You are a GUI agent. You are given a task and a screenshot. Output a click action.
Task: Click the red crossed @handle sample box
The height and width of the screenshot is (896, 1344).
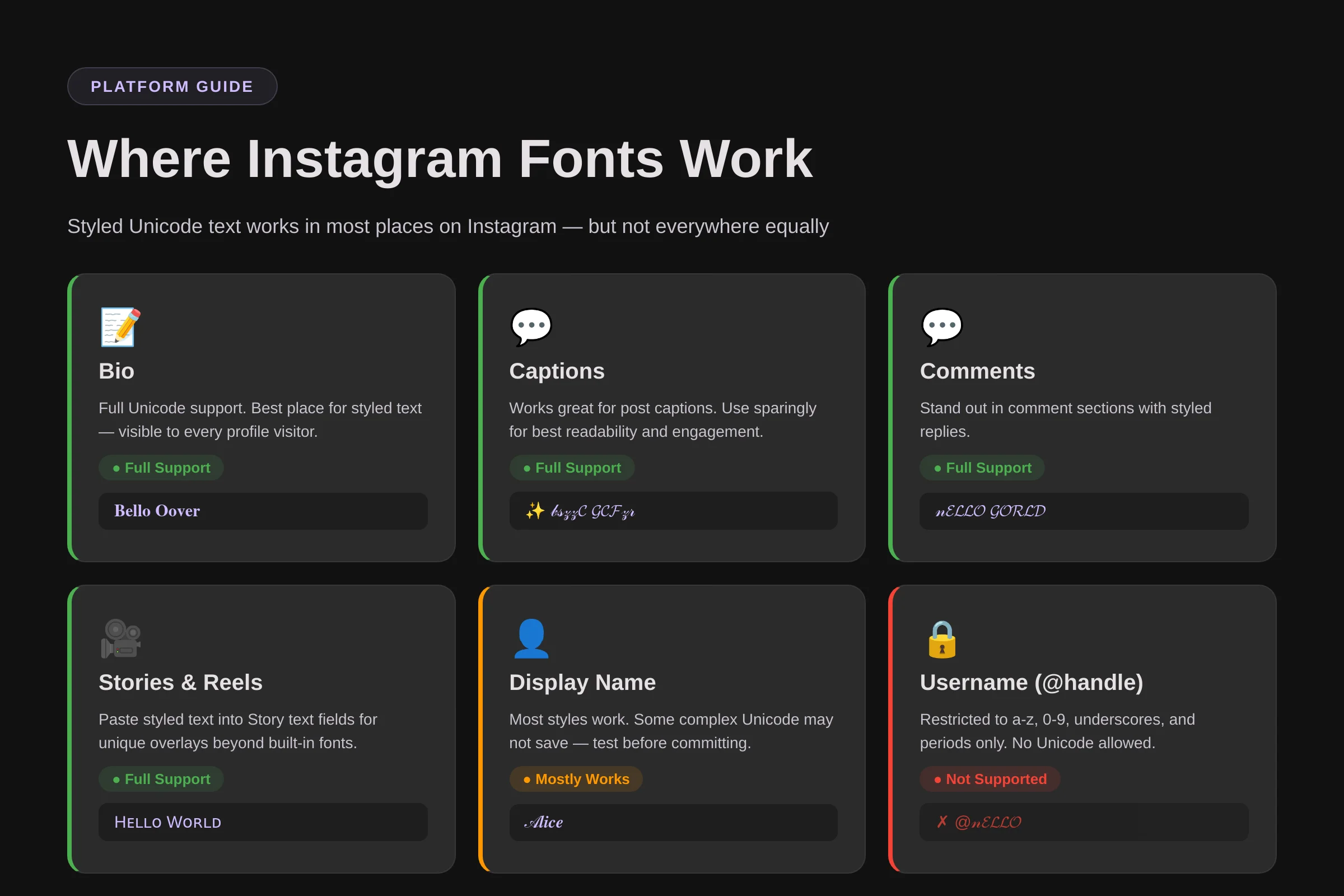click(1084, 822)
